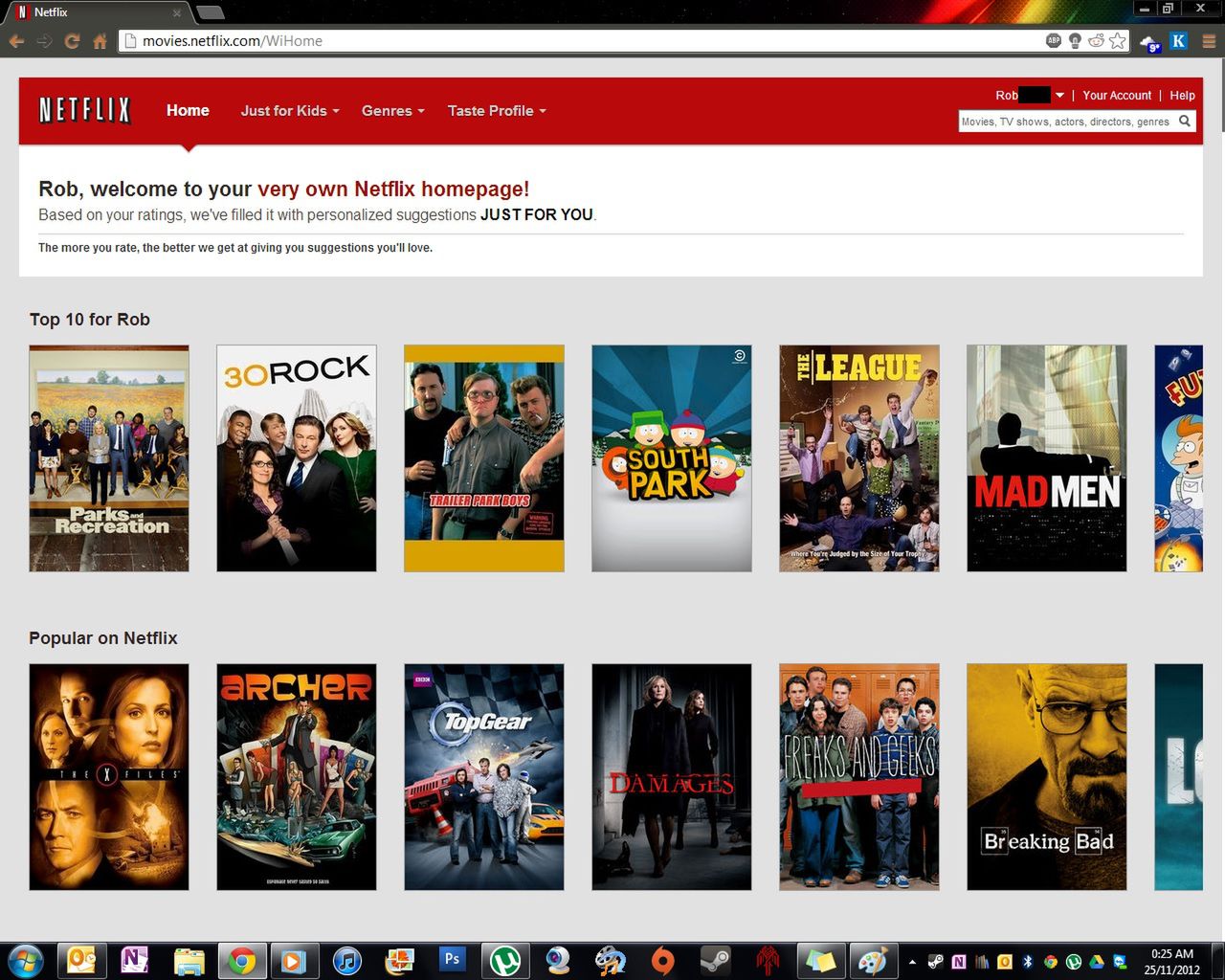This screenshot has height=980, width=1225.
Task: Open Windows Media Player in taskbar
Action: [294, 960]
